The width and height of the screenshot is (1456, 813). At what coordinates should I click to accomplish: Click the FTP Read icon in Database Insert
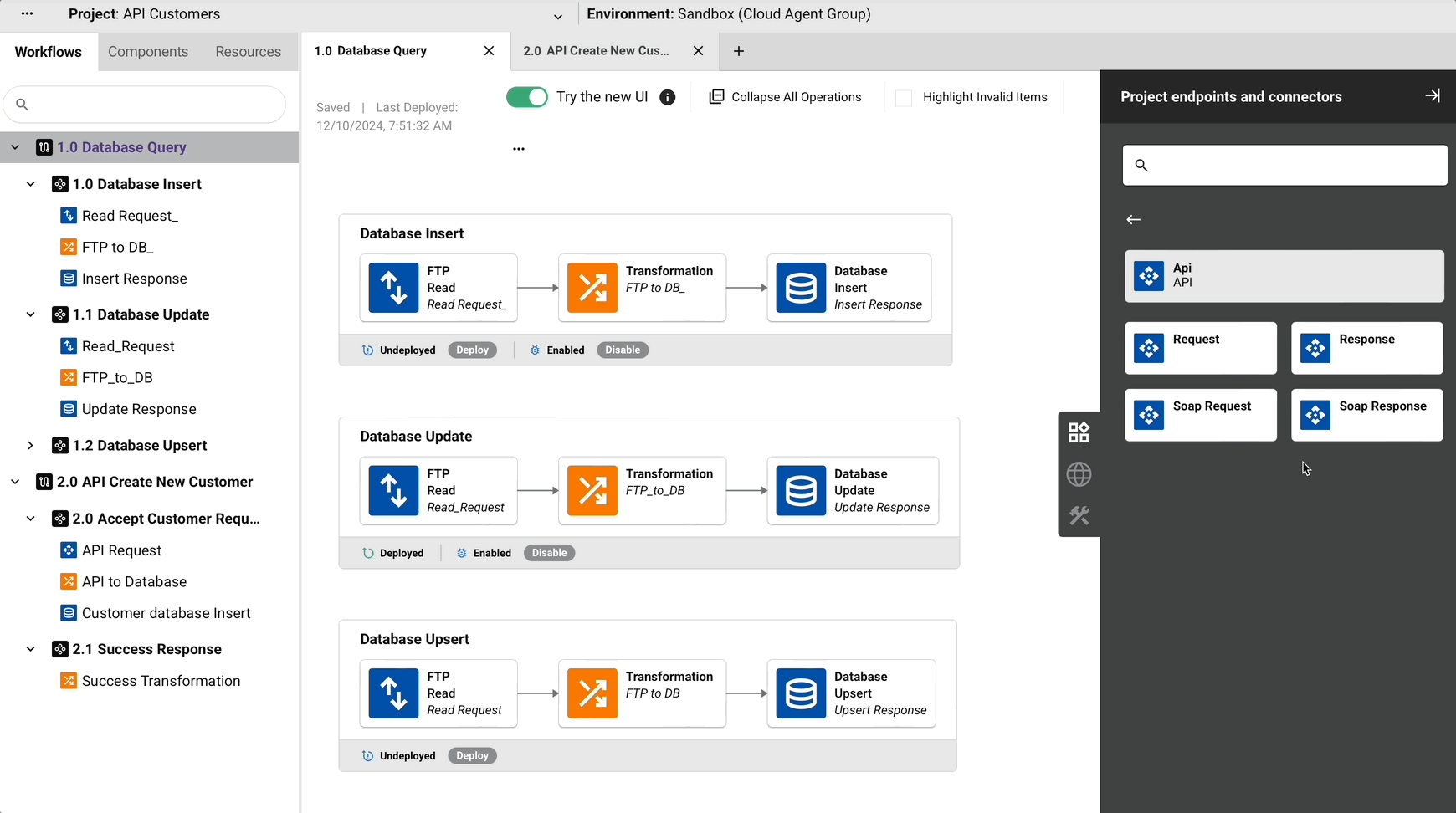pyautogui.click(x=393, y=288)
